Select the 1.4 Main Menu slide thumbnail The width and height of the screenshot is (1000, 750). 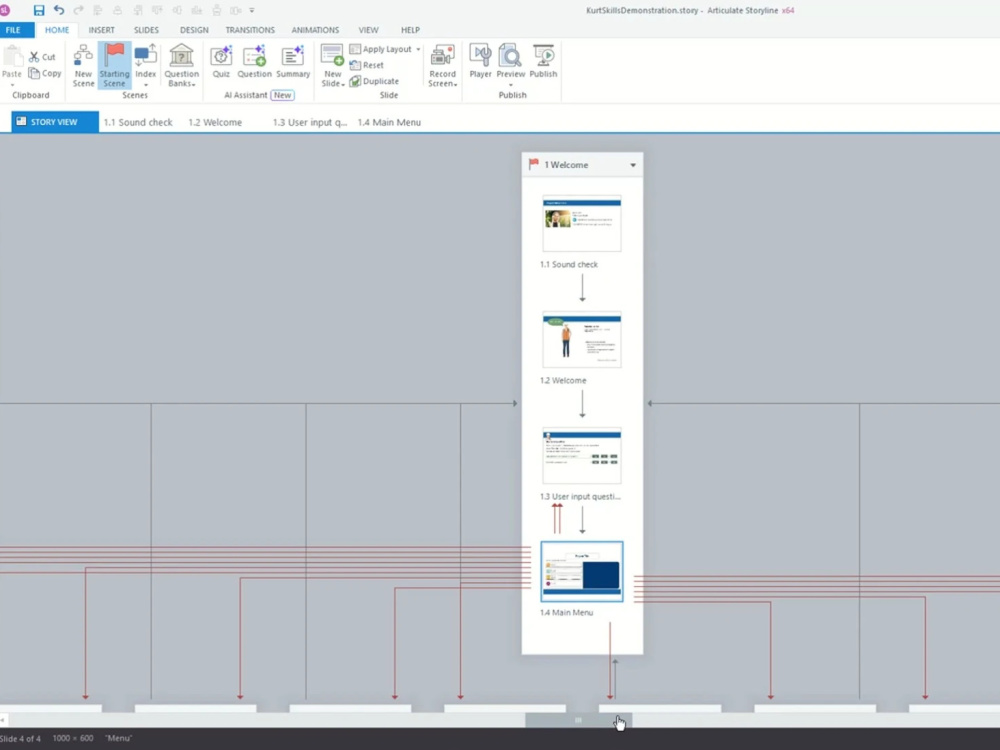[x=582, y=571]
